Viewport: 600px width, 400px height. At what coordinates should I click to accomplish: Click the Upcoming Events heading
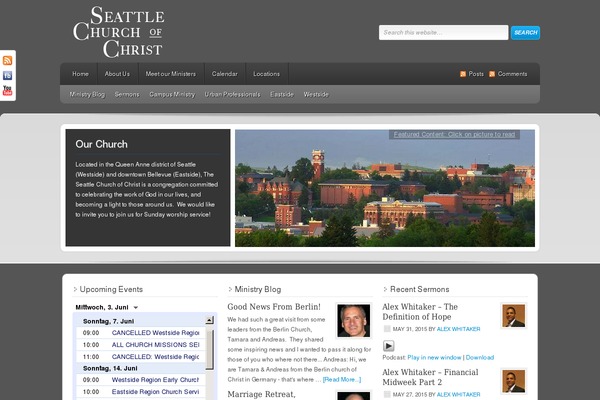click(x=111, y=289)
